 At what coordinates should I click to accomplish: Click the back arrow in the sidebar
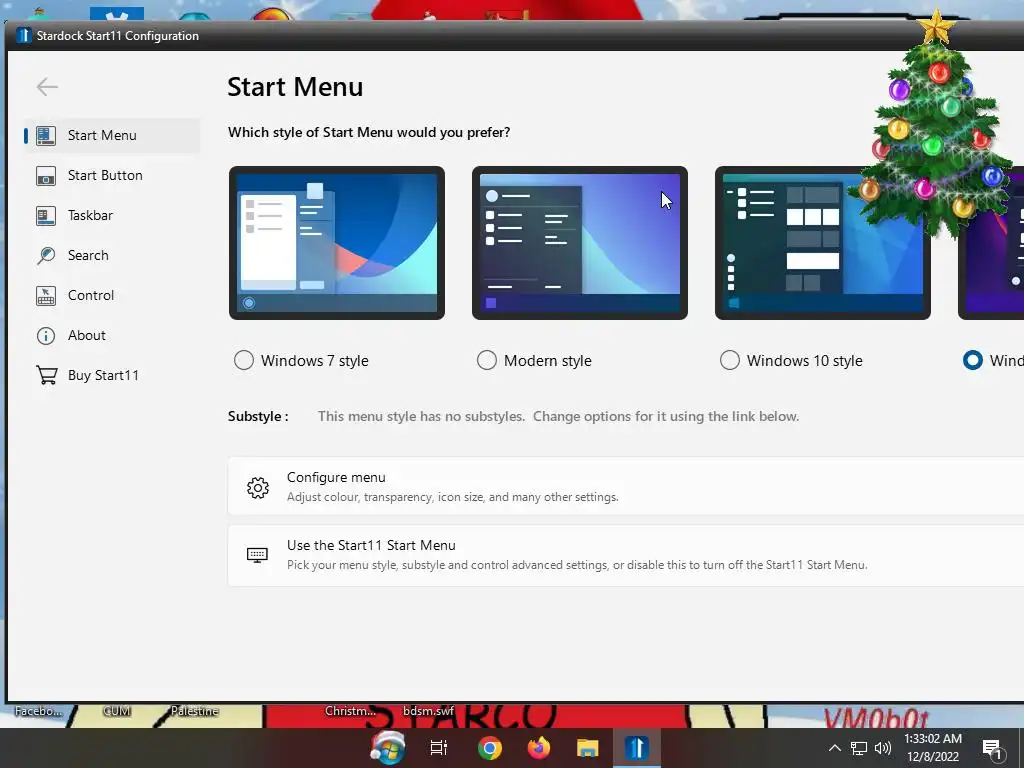(x=47, y=87)
